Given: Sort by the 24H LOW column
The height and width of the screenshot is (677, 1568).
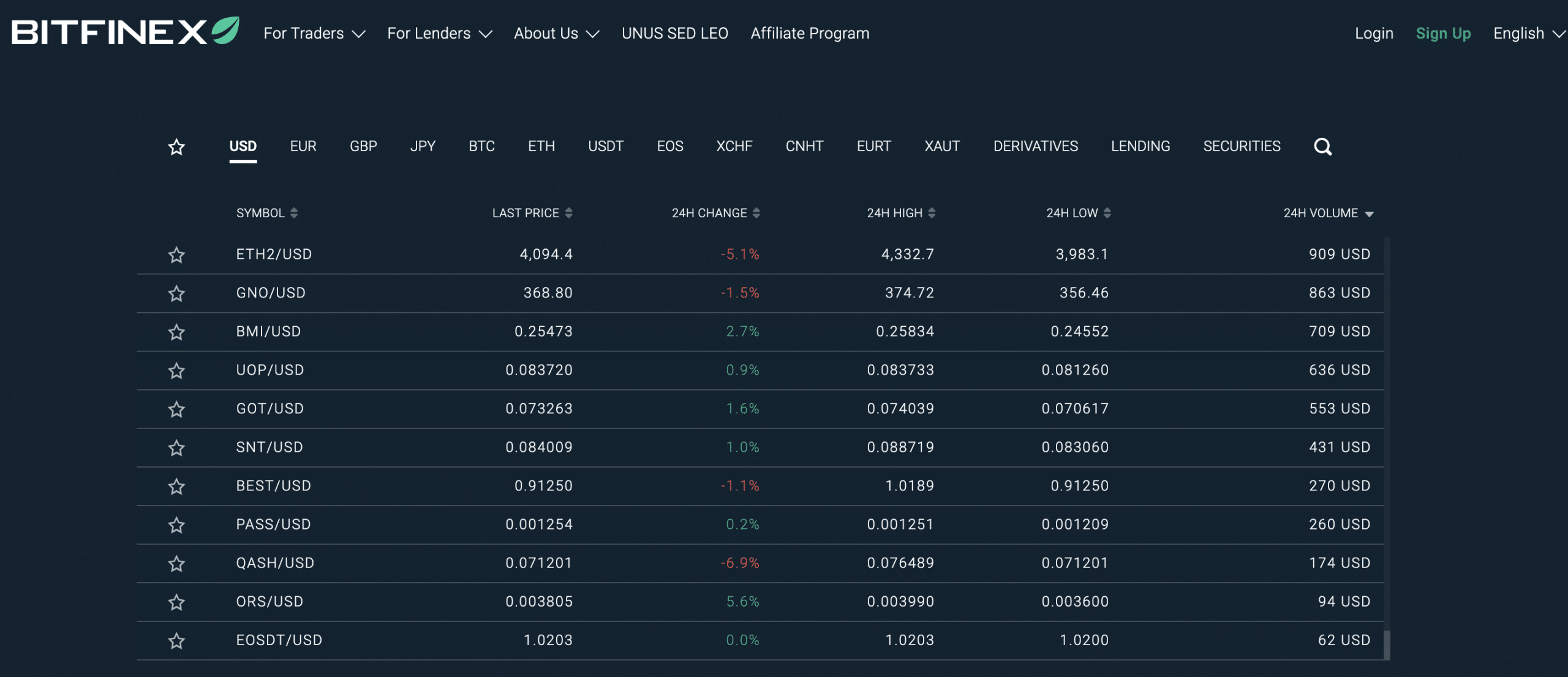Looking at the screenshot, I should pos(1078,213).
